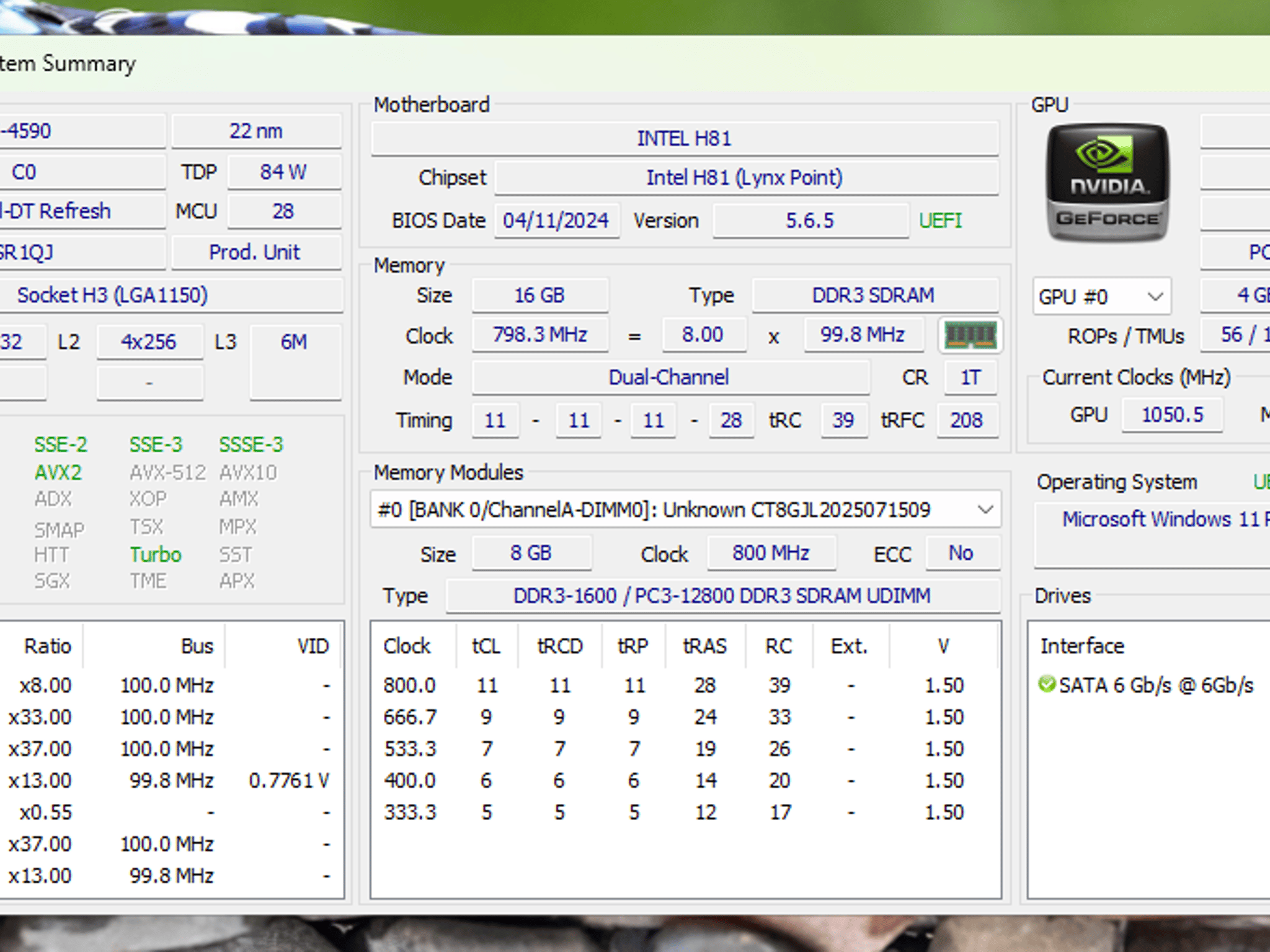Click the green memory module icon
The image size is (1270, 952).
pyautogui.click(x=970, y=335)
